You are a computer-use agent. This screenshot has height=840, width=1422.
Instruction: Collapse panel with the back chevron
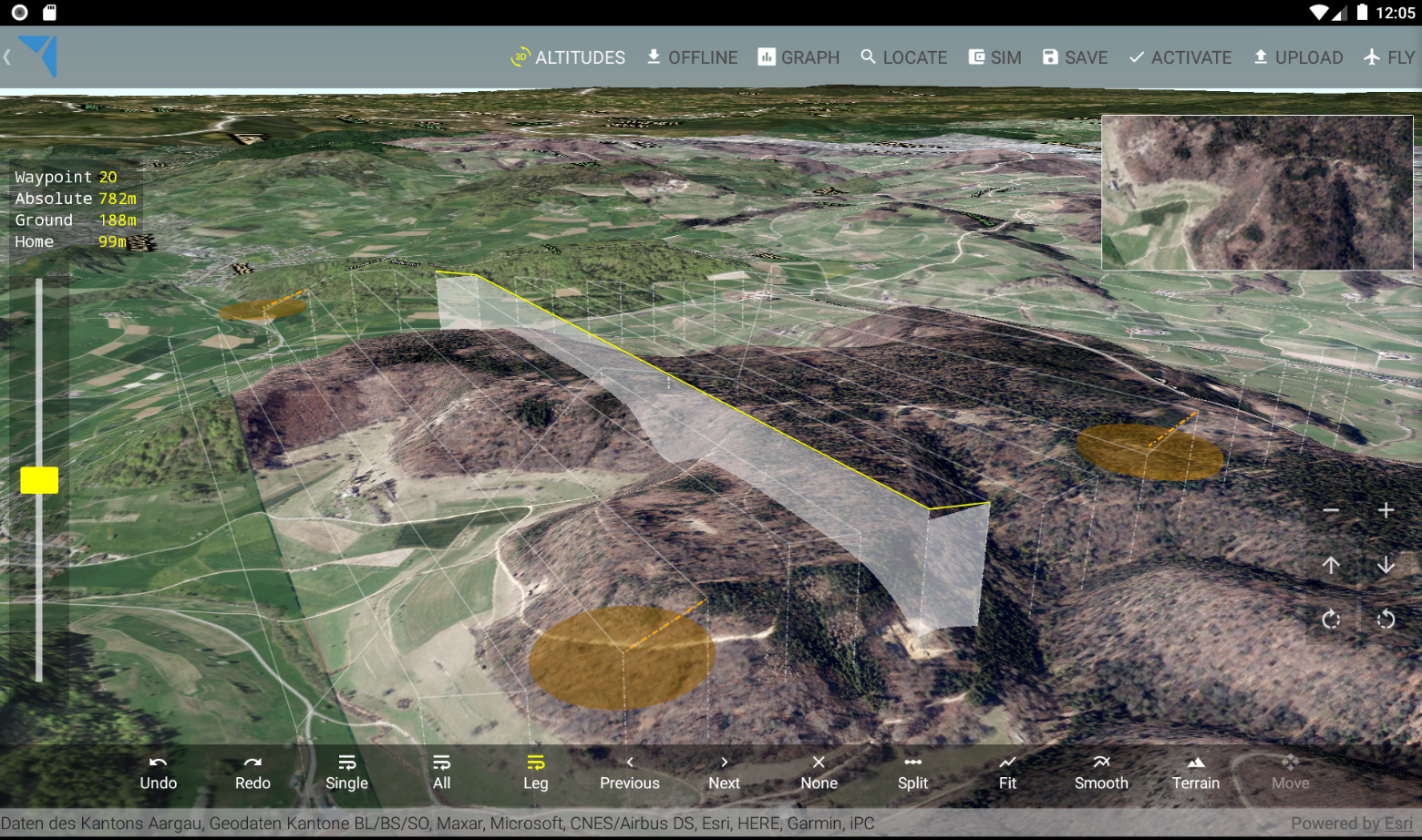7,57
